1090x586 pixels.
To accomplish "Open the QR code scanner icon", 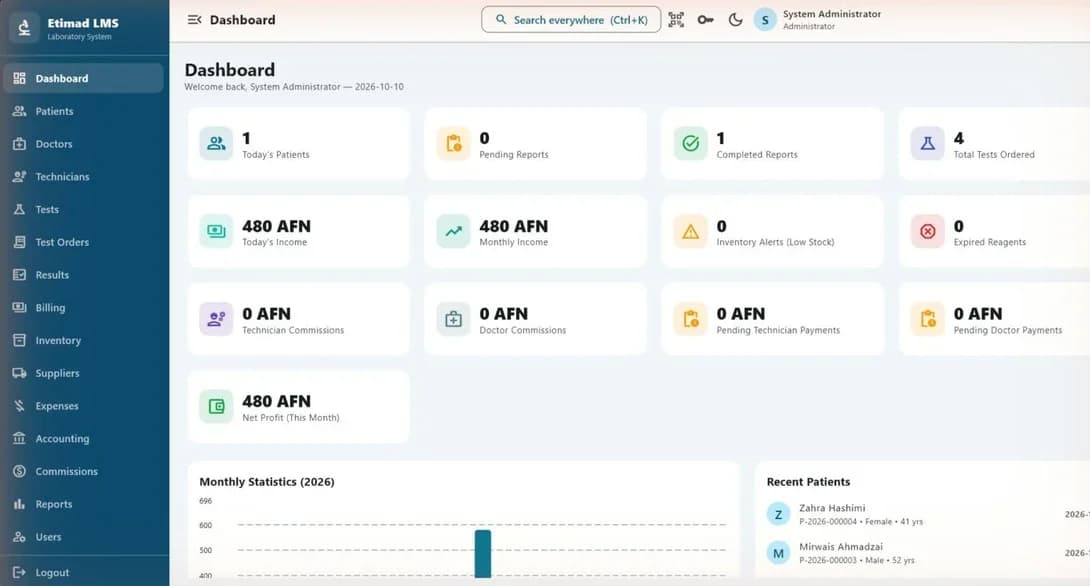I will 676,20.
